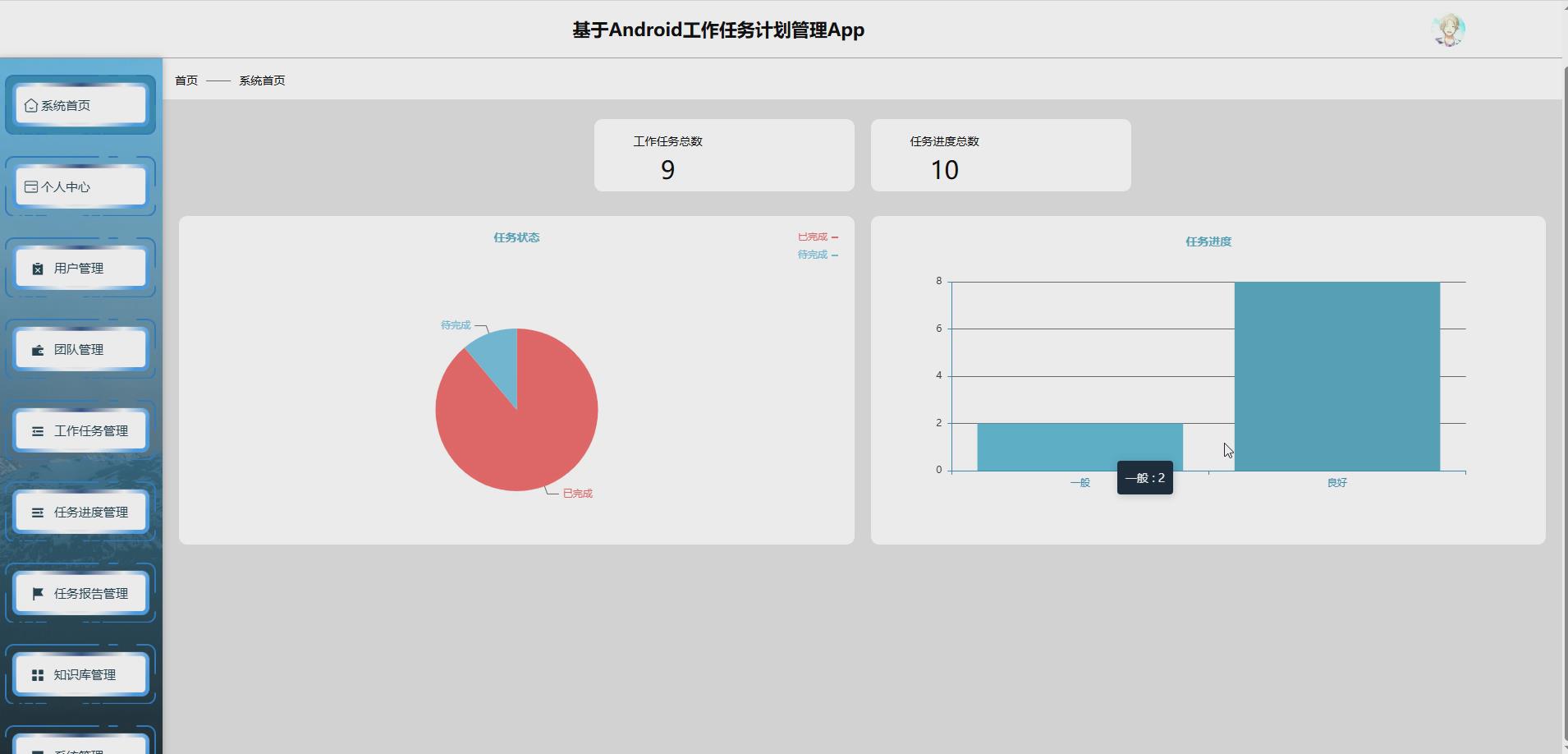Open the user avatar in the header
Screen dimensions: 1568x754
pyautogui.click(x=1448, y=30)
